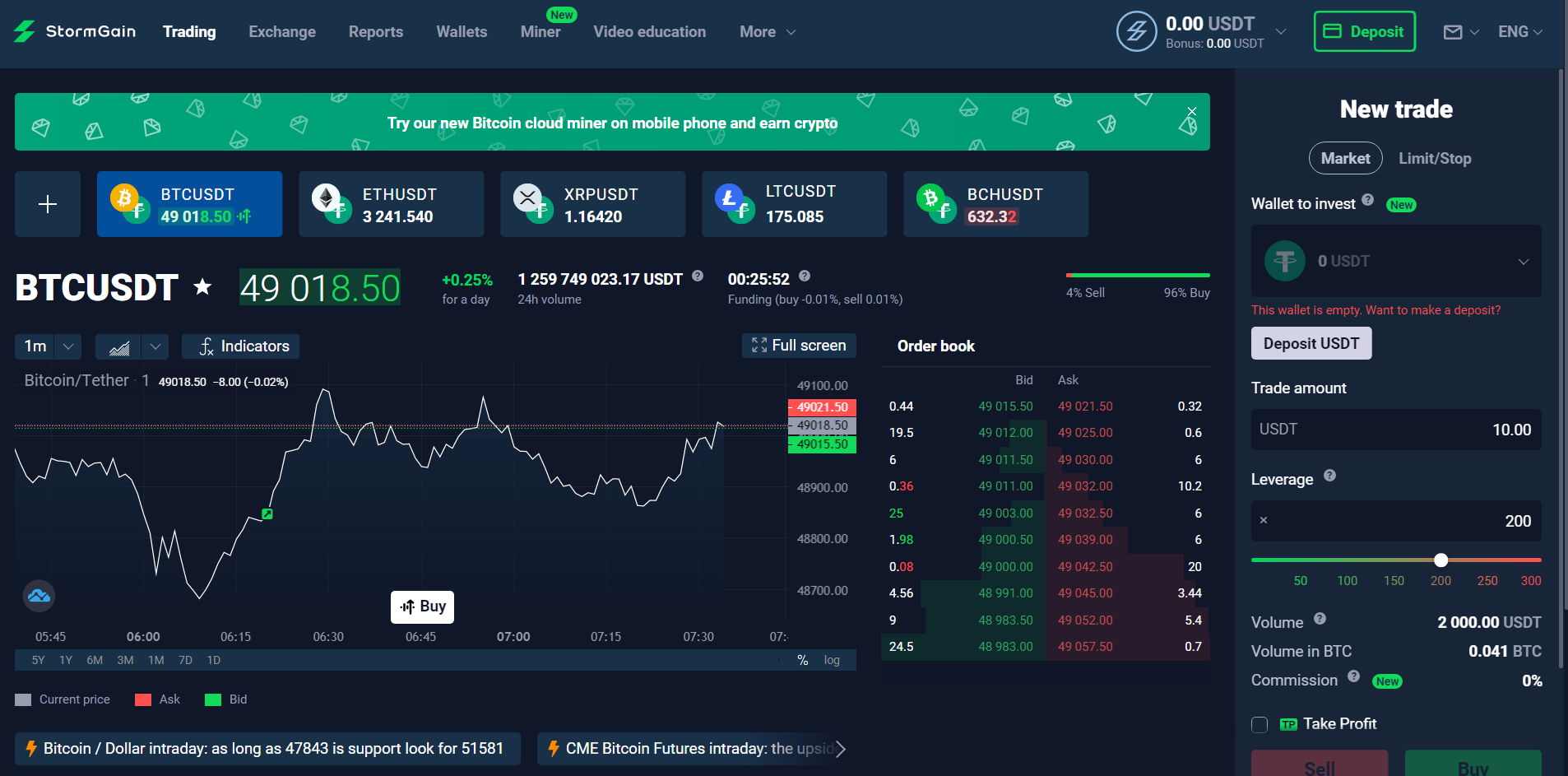1568x776 pixels.
Task: Set chart range to 1D
Action: tap(214, 660)
